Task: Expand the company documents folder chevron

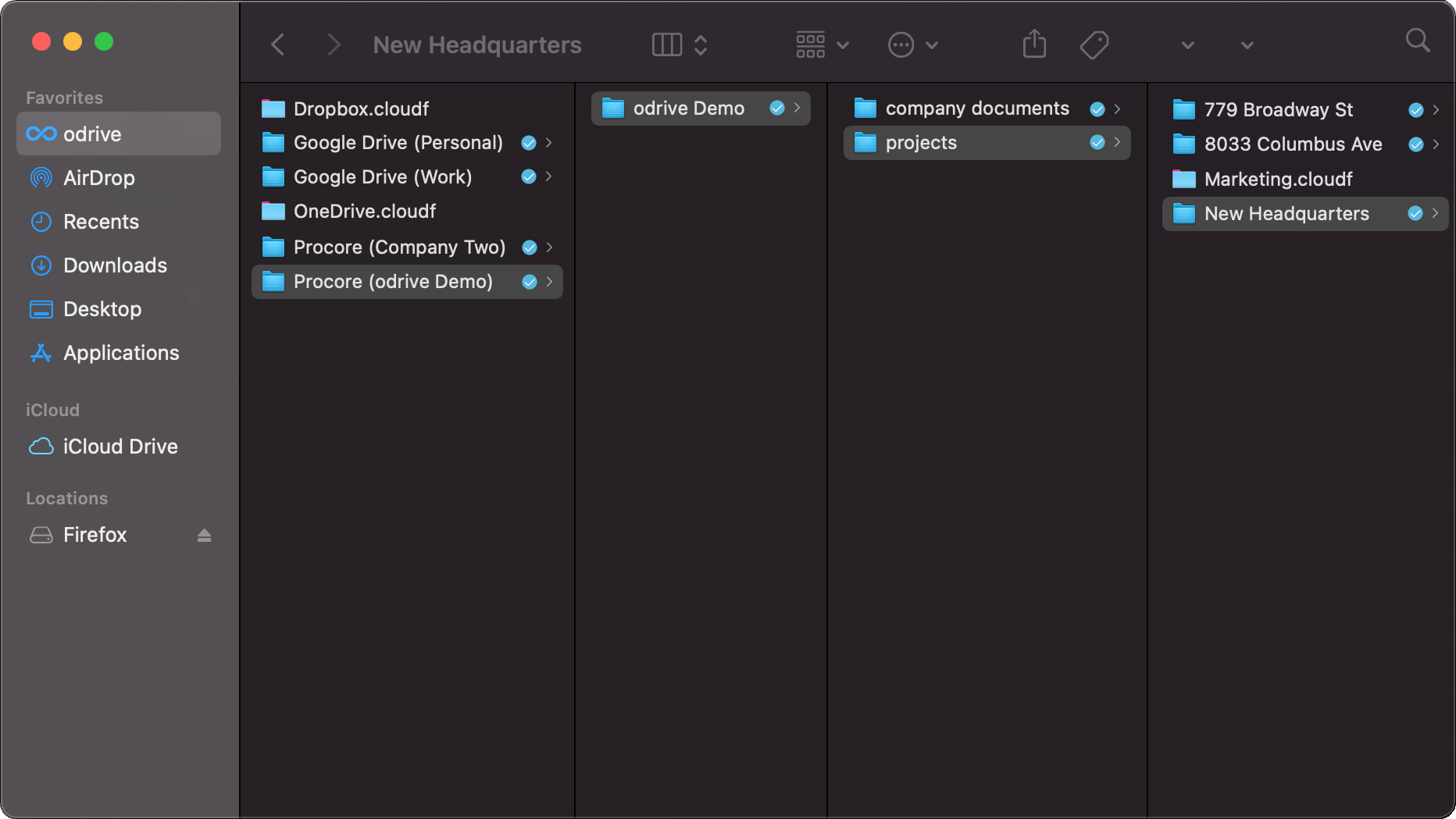Action: click(x=1117, y=109)
